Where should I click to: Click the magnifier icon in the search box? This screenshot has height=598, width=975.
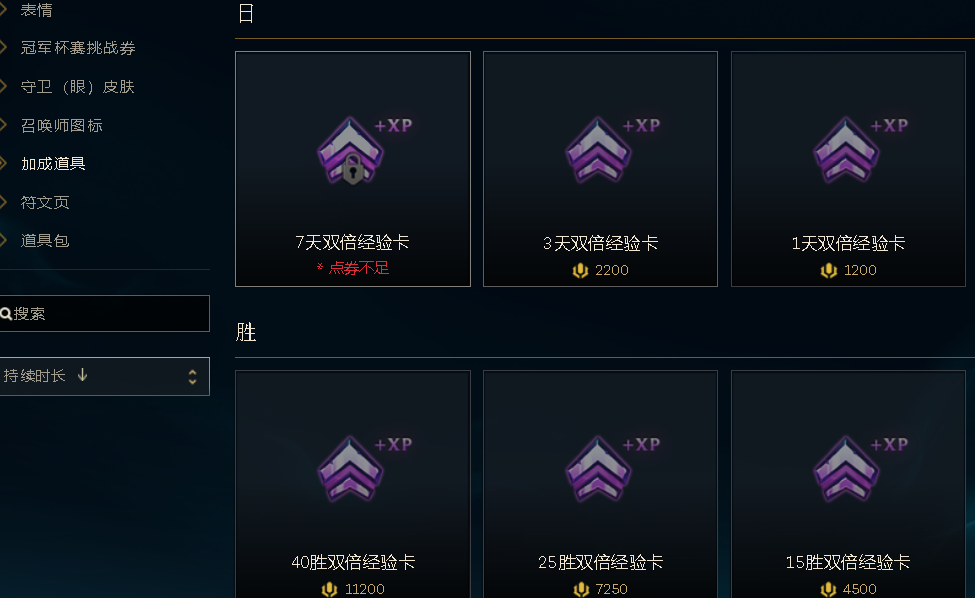(6, 314)
